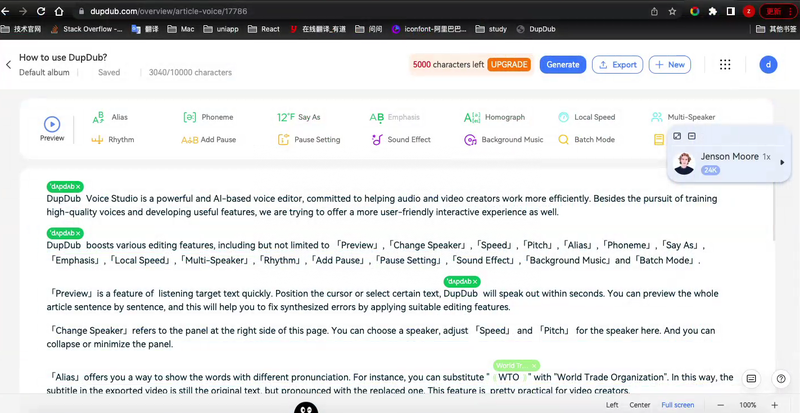
Task: Enable Batch Mode
Action: (x=586, y=139)
